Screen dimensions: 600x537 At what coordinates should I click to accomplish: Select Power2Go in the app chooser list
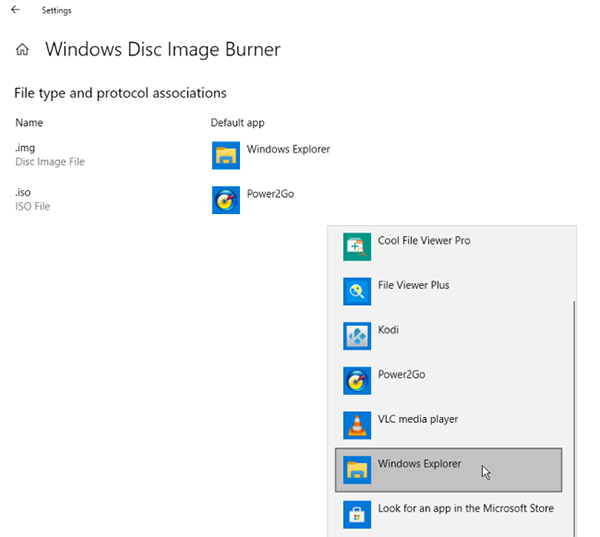[x=448, y=381]
